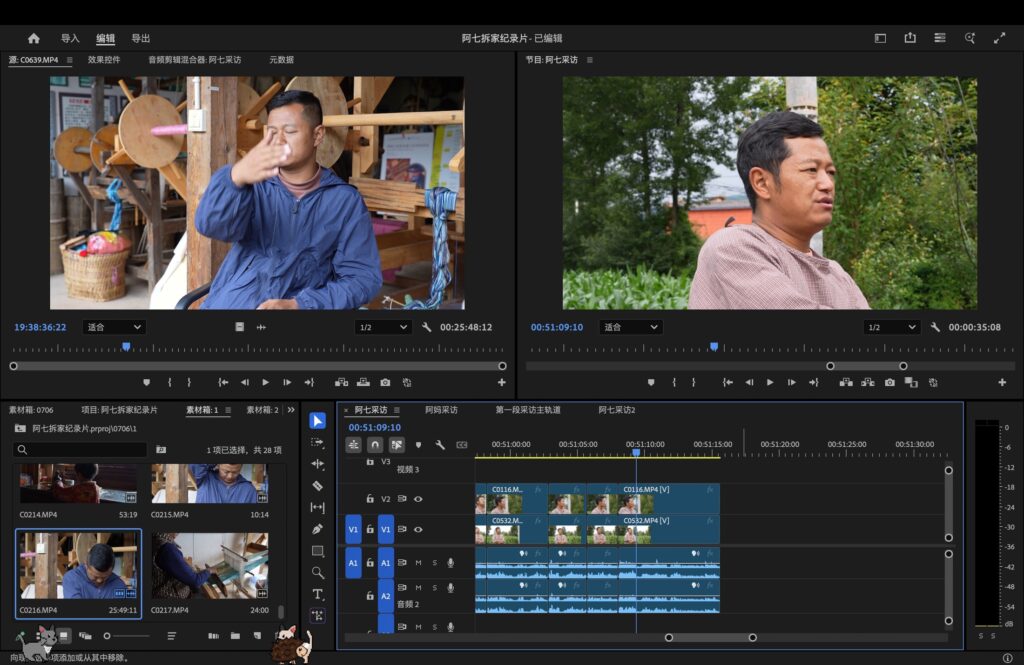The width and height of the screenshot is (1024, 665).
Task: Select the Razor tool in the toolbar
Action: pos(318,486)
